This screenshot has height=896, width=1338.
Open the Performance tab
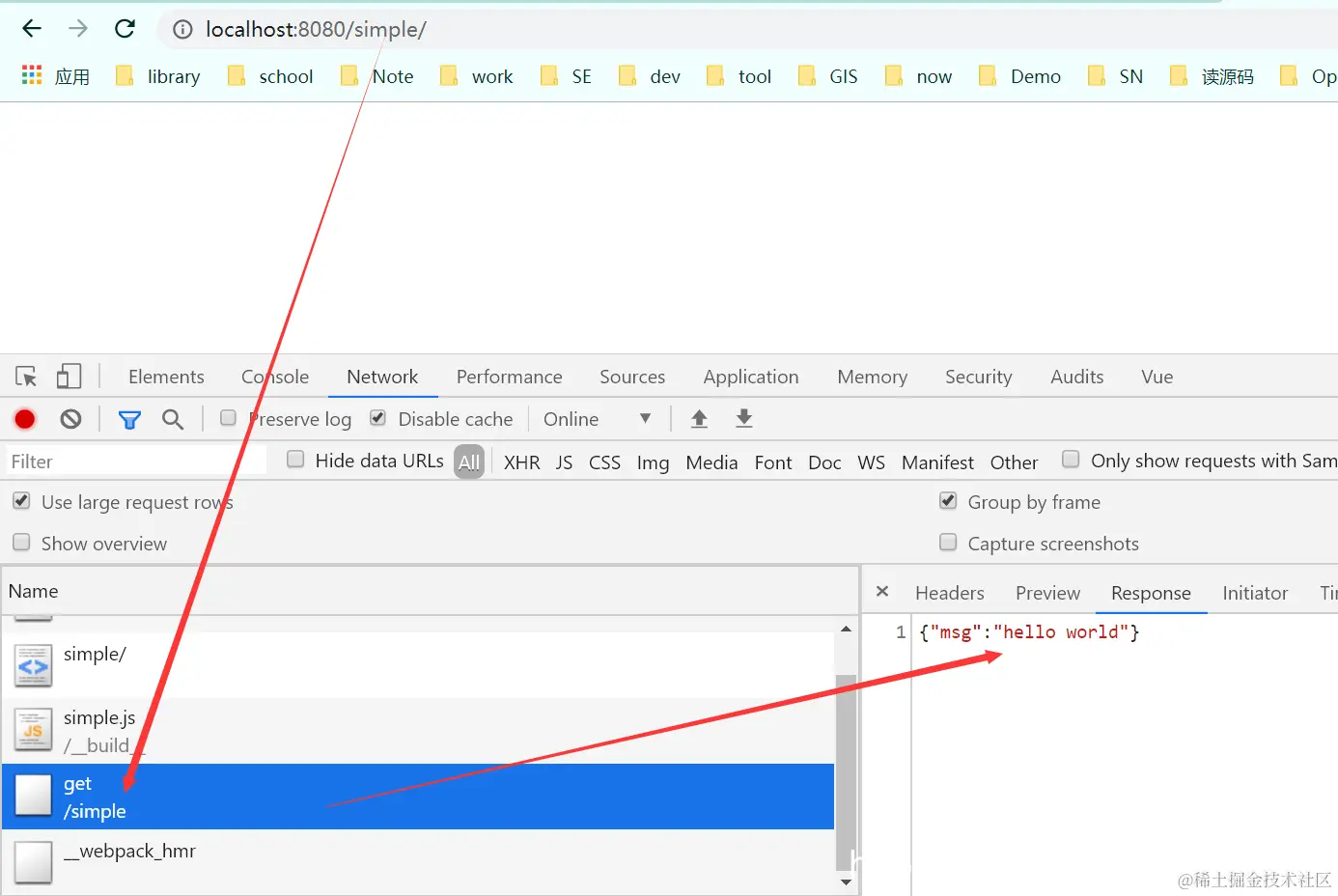click(510, 377)
